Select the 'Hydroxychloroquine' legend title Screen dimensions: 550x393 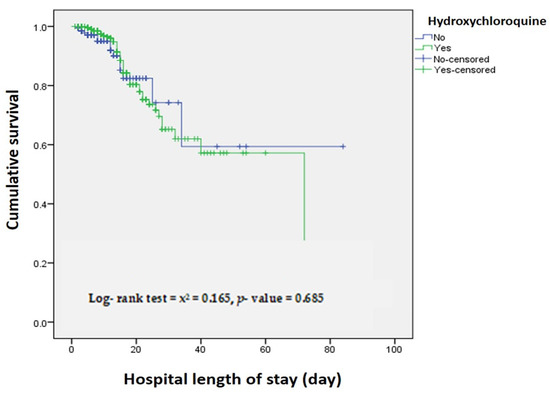(487, 21)
